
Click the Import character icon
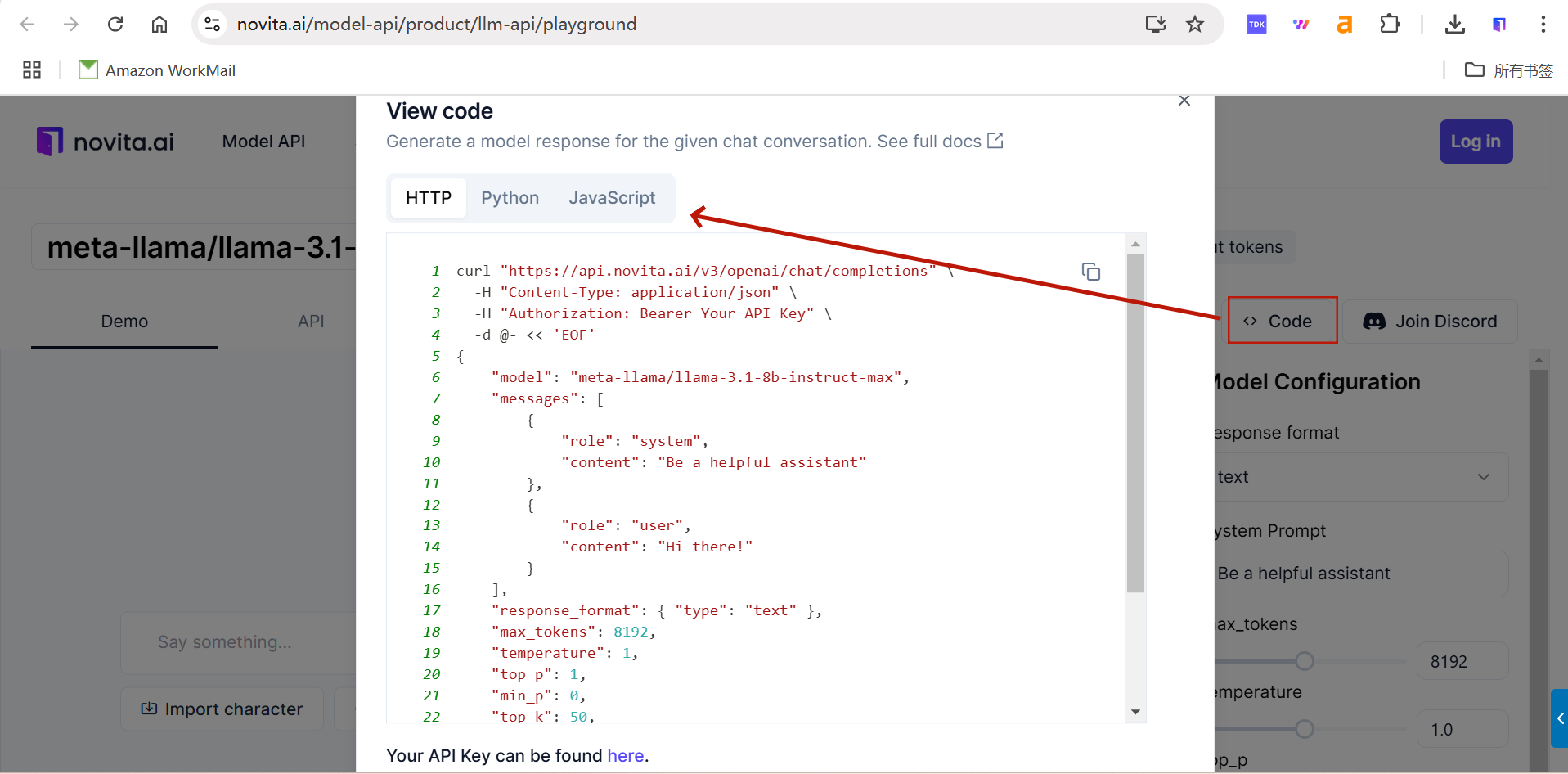coord(149,709)
